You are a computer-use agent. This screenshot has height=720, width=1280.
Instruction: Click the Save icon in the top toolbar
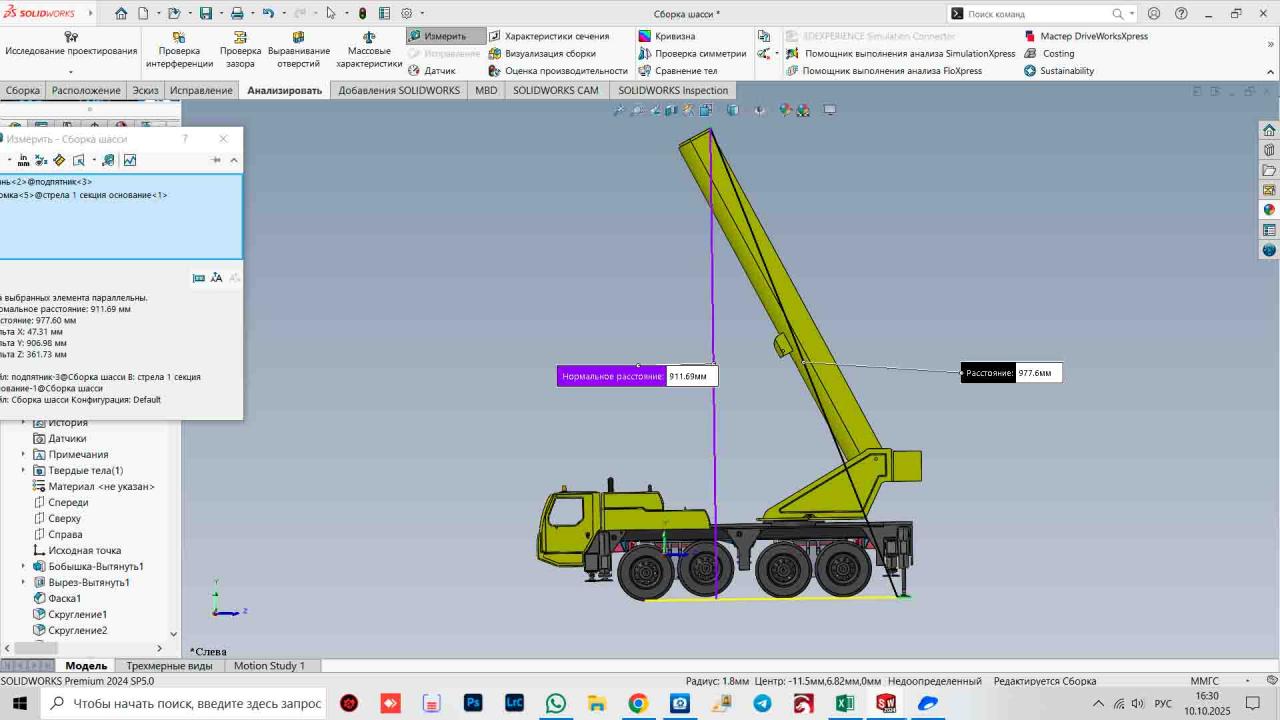pos(206,14)
